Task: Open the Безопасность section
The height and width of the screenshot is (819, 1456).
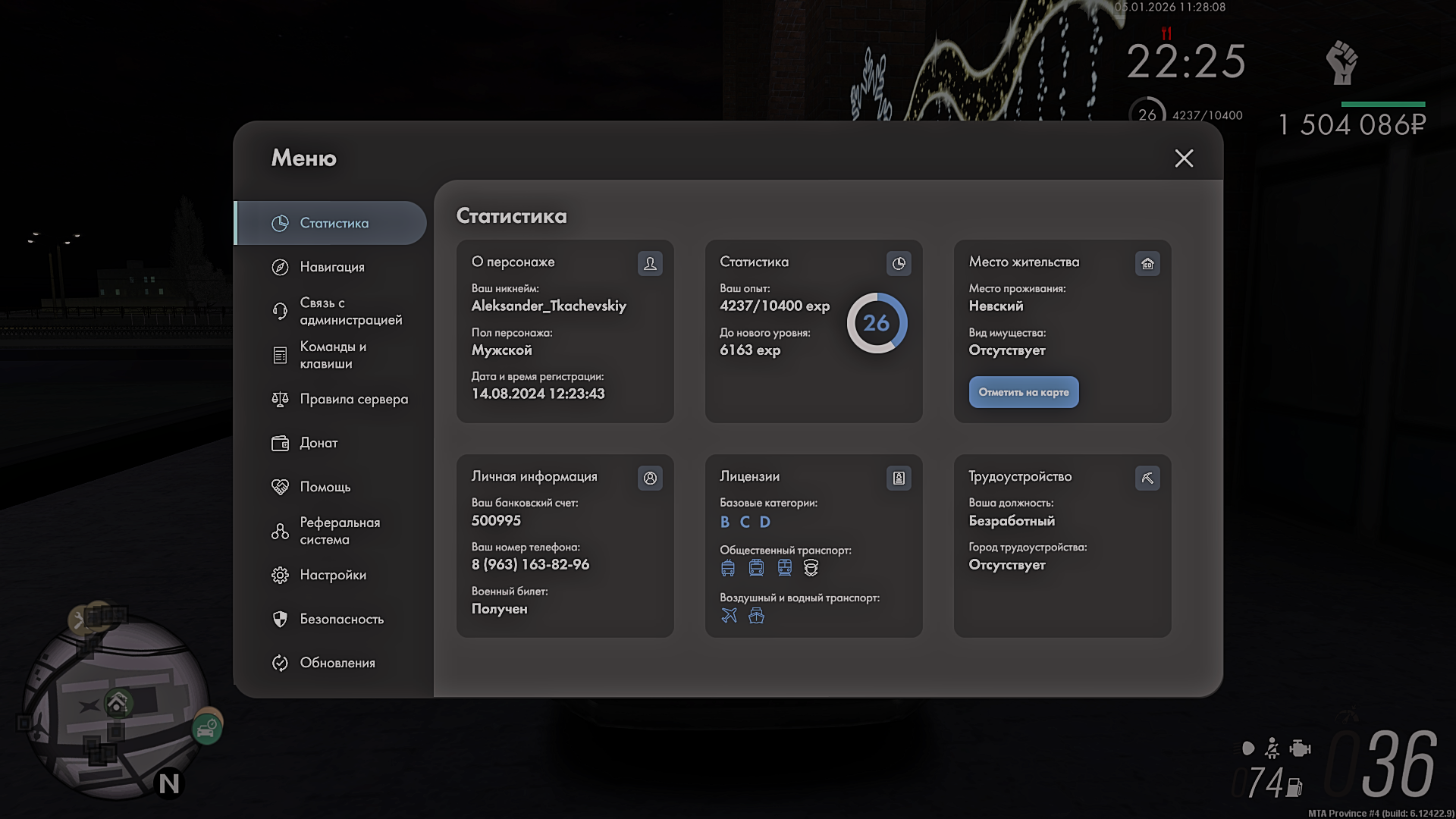Action: coord(340,619)
